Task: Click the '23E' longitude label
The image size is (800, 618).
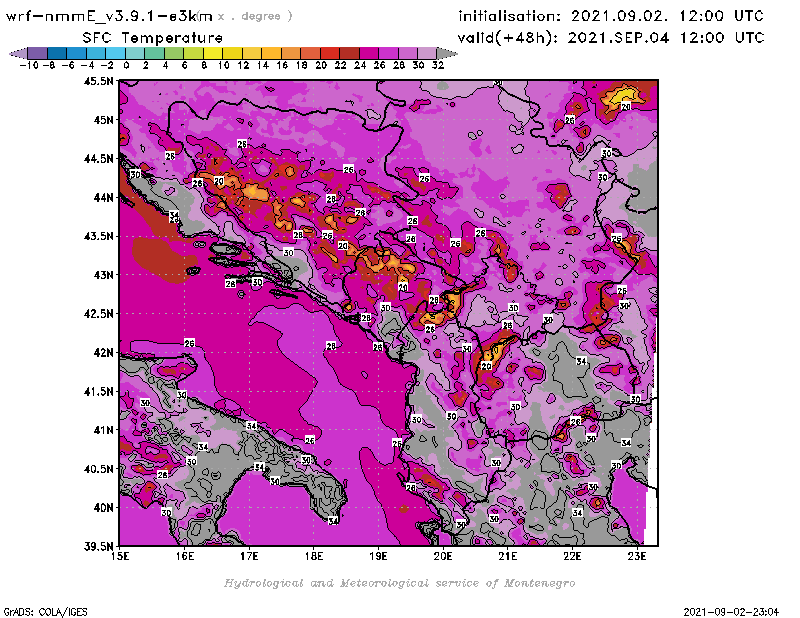Action: coord(637,556)
